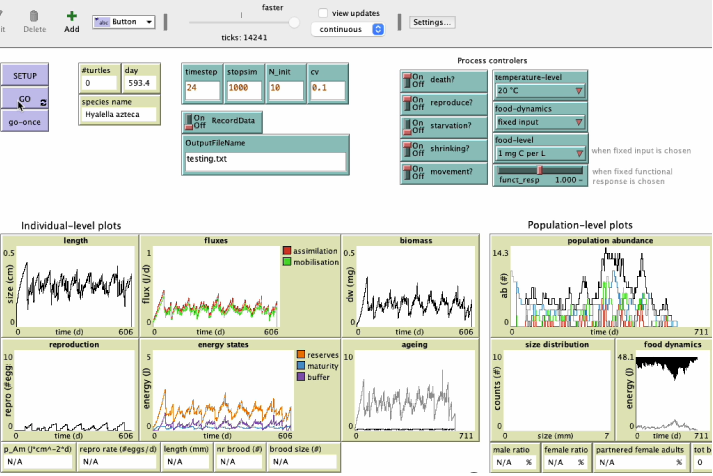Enable the view updates checkbox

pos(323,13)
